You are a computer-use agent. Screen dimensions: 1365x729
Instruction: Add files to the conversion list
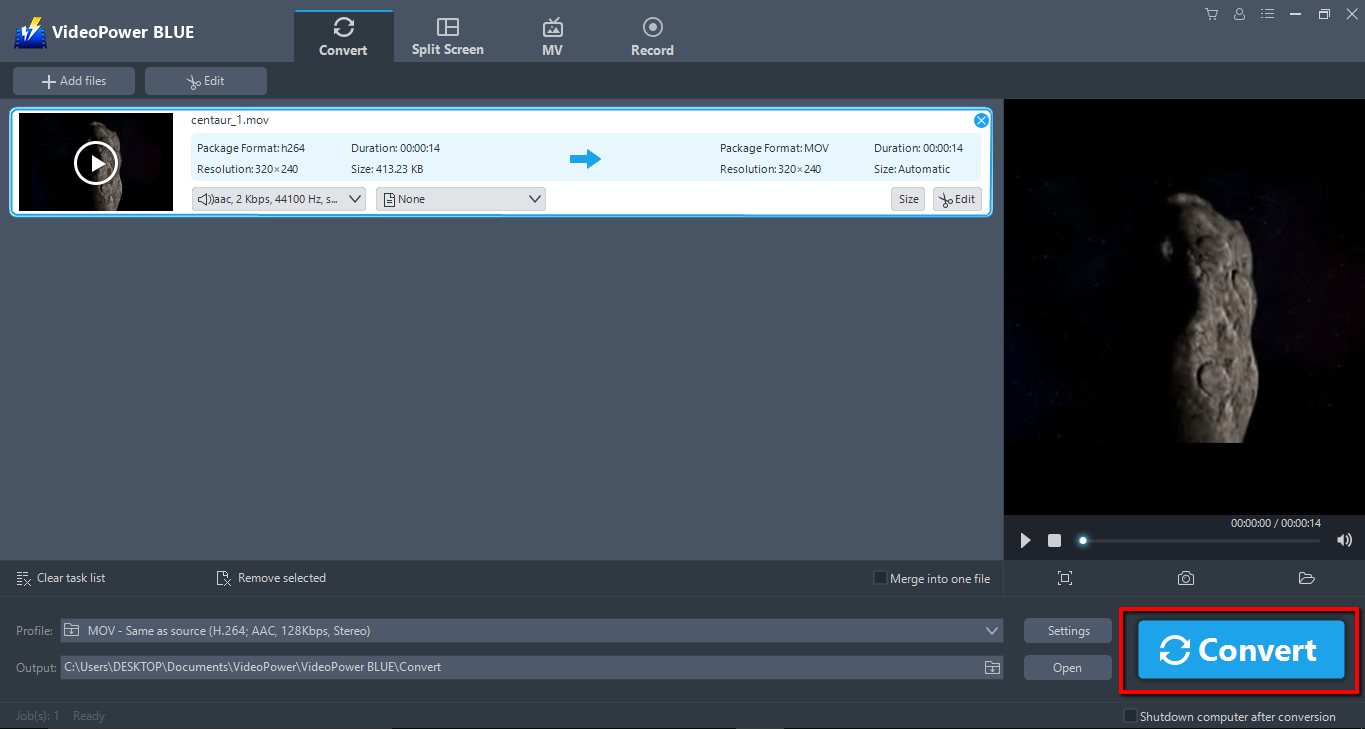(73, 81)
